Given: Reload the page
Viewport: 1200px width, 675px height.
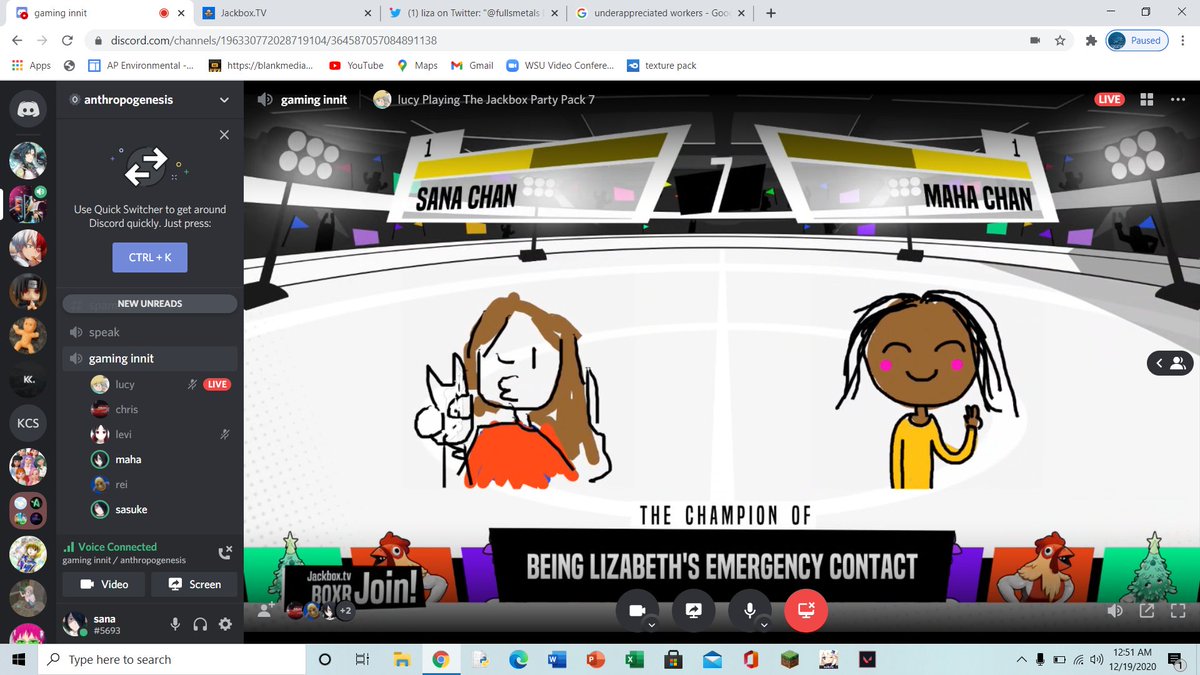Looking at the screenshot, I should point(67,40).
